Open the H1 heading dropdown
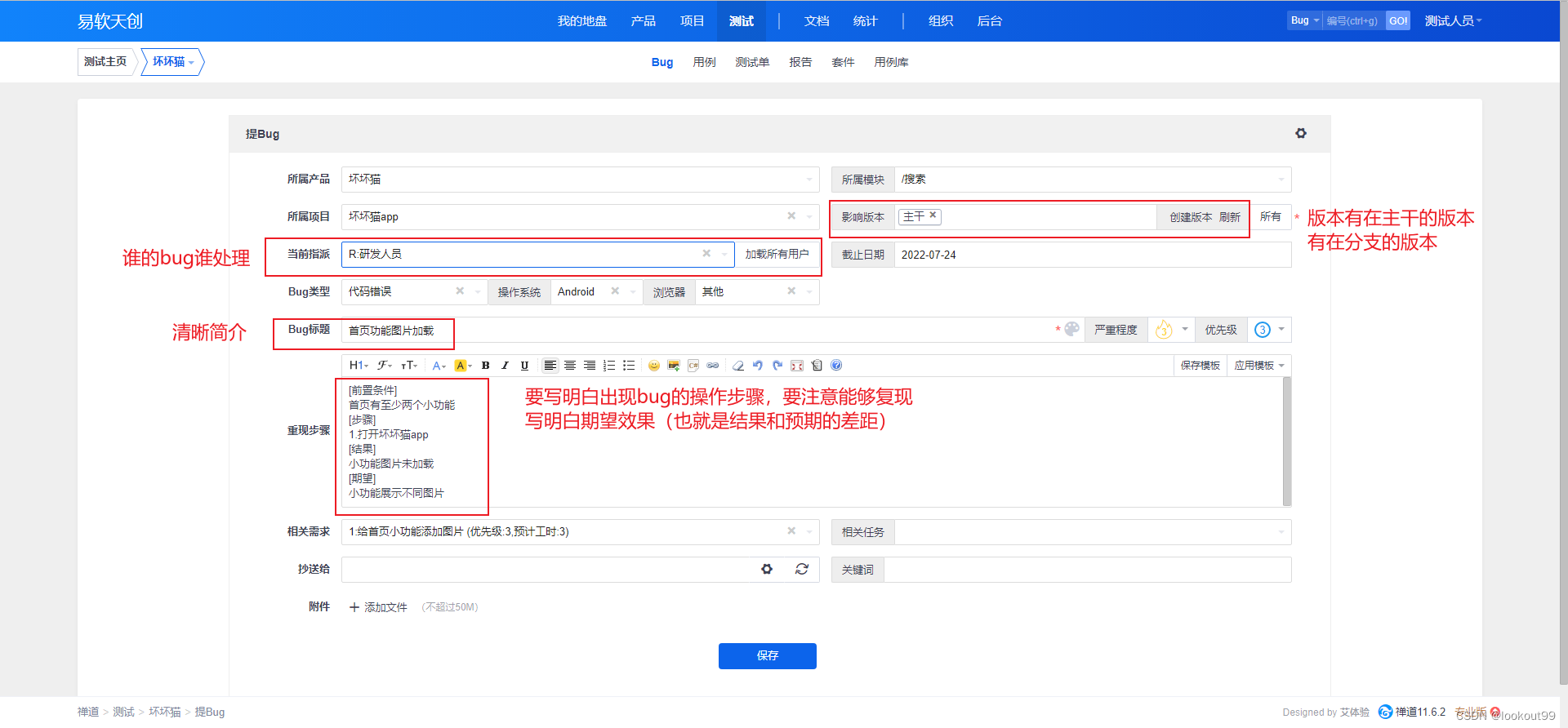The image size is (1568, 728). [x=359, y=366]
